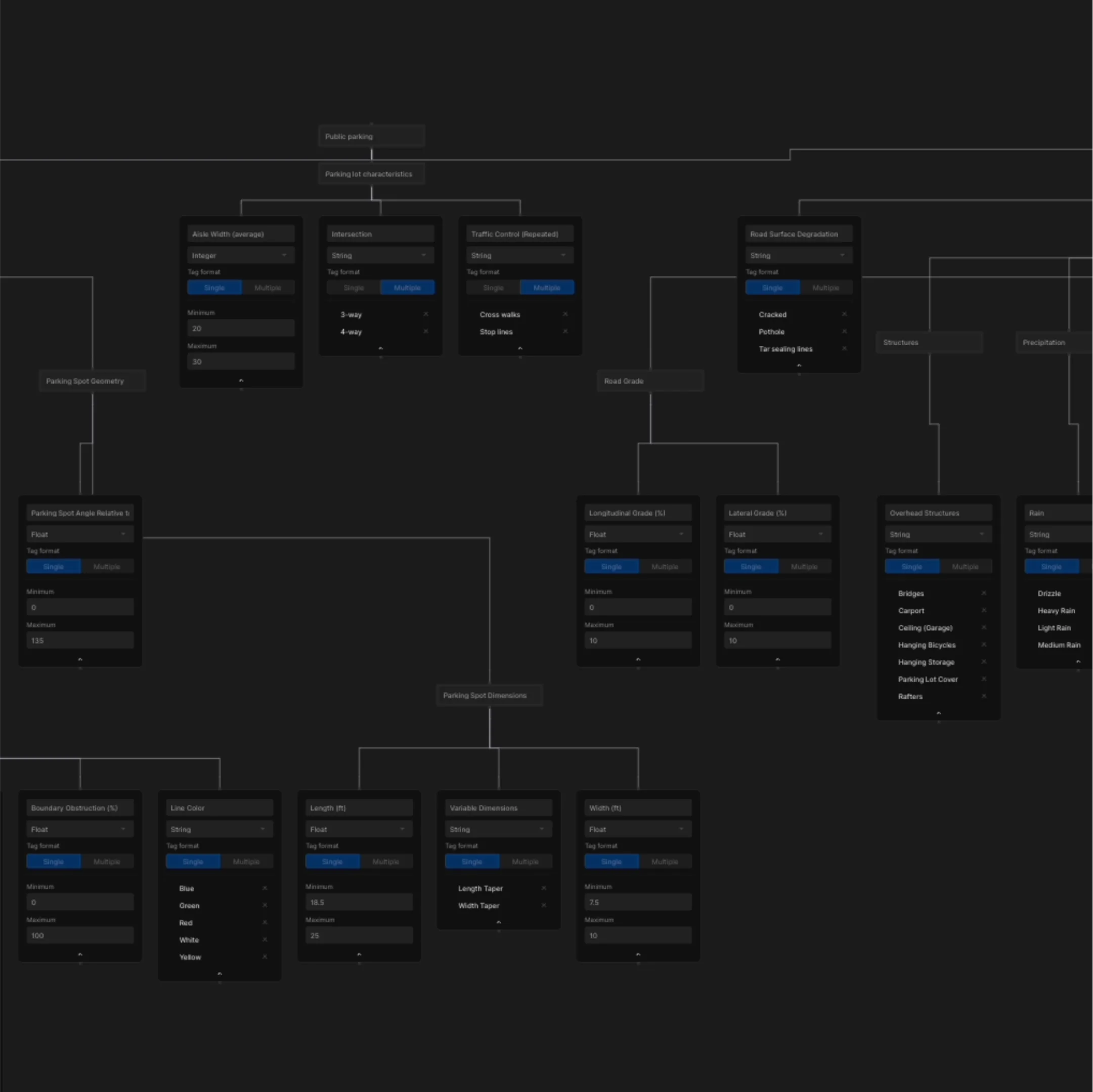The height and width of the screenshot is (1092, 1093).
Task: Select the Road Grade node
Action: click(x=650, y=381)
